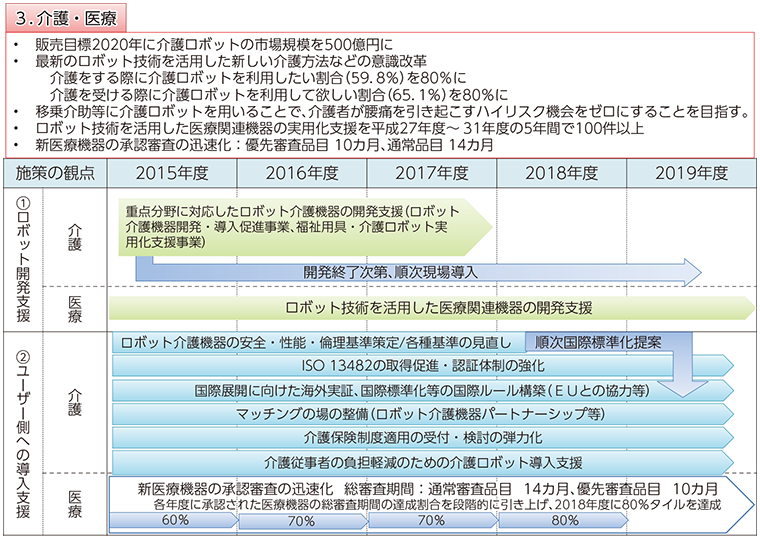
Task: Click the '開発終了次第、順次現場導入' arrow
Action: [x=418, y=270]
